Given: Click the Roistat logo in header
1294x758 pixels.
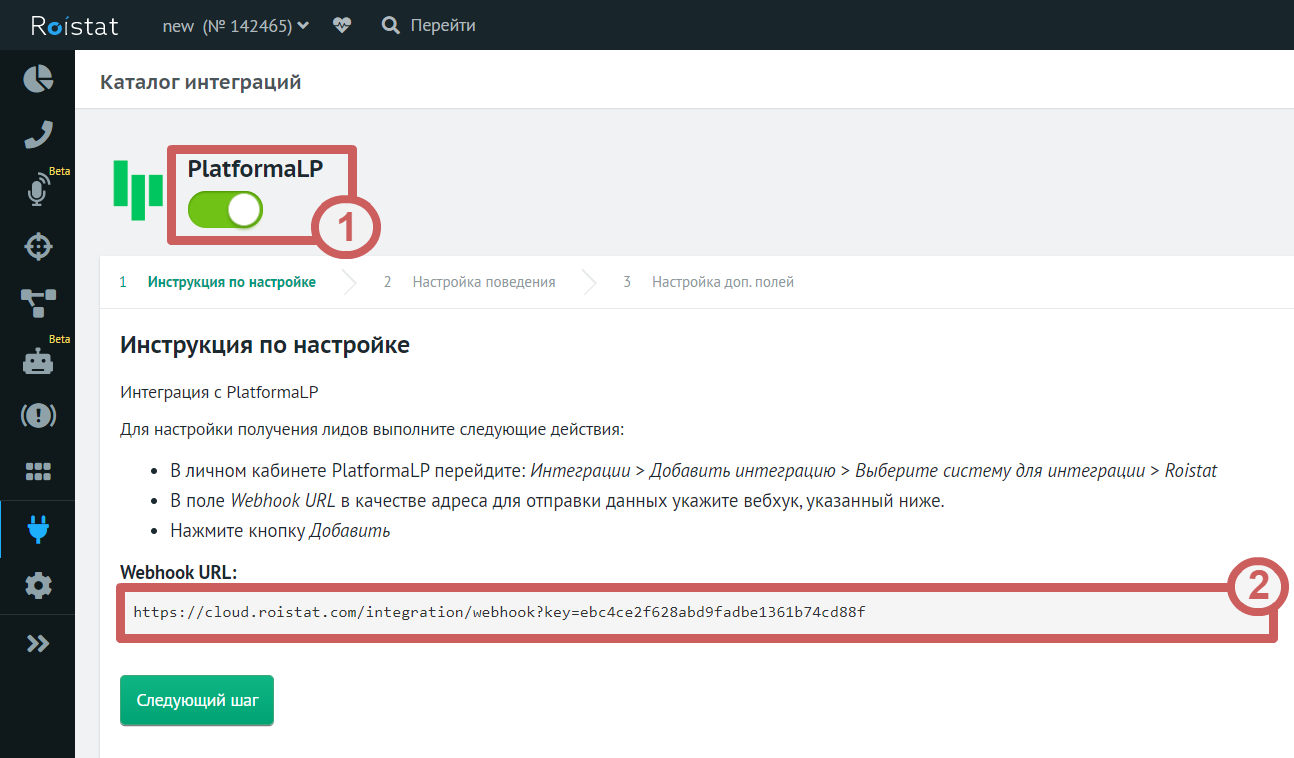Looking at the screenshot, I should [74, 26].
